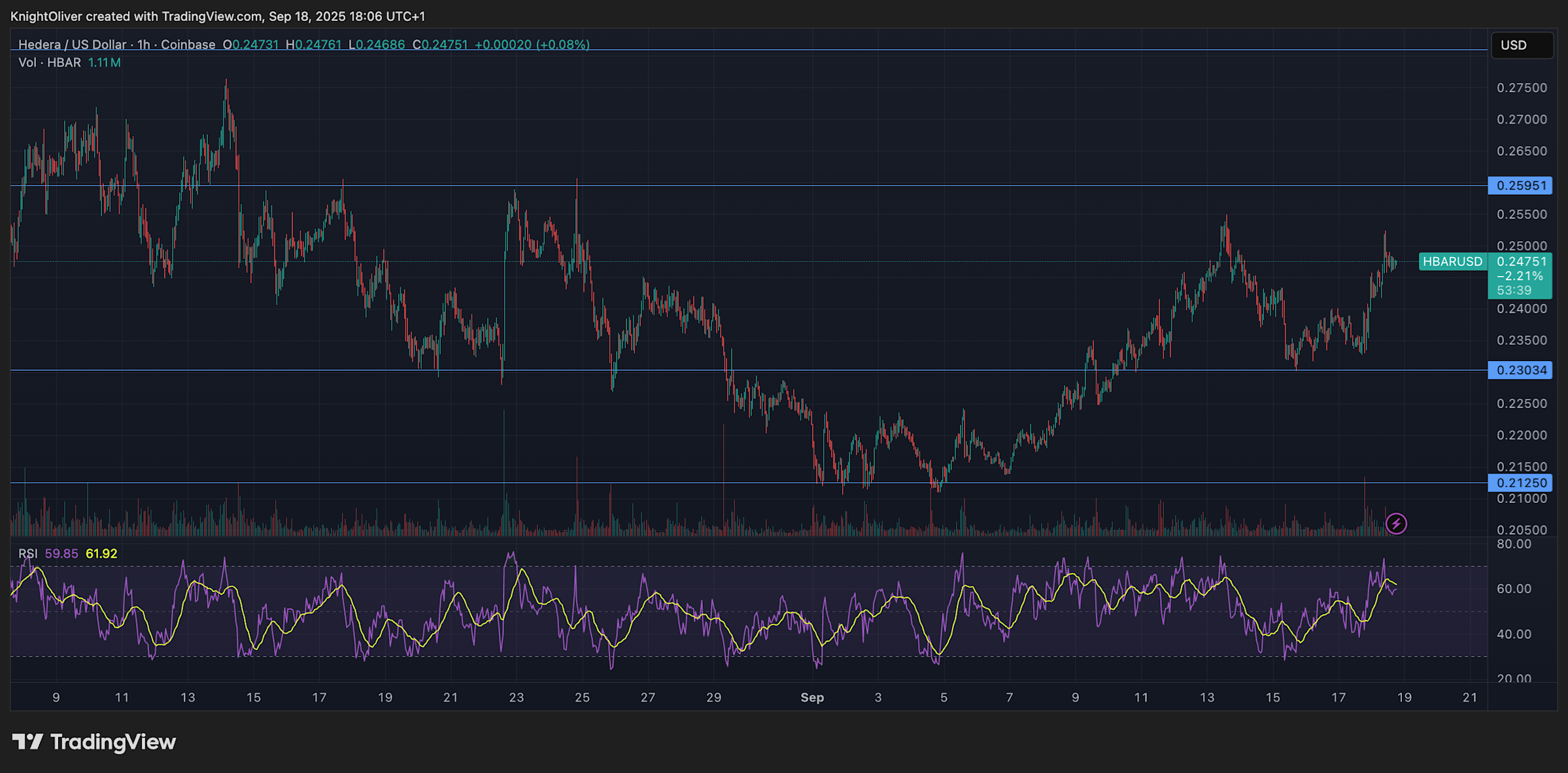
Task: Select the 0.21250 horizontal line price label
Action: pos(1521,483)
